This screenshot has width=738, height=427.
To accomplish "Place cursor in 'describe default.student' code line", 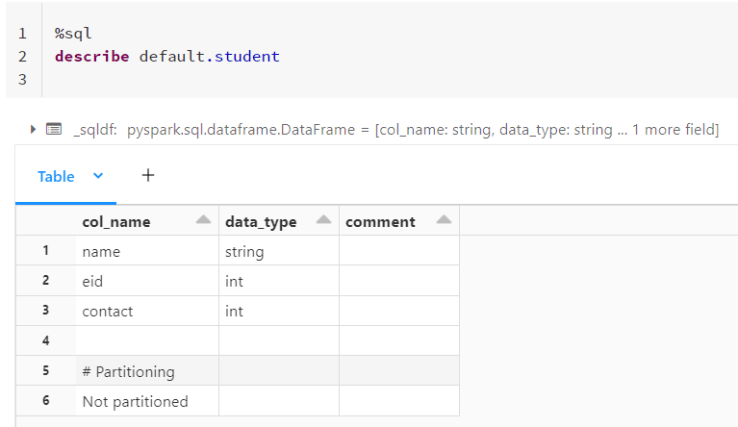I will pyautogui.click(x=167, y=56).
